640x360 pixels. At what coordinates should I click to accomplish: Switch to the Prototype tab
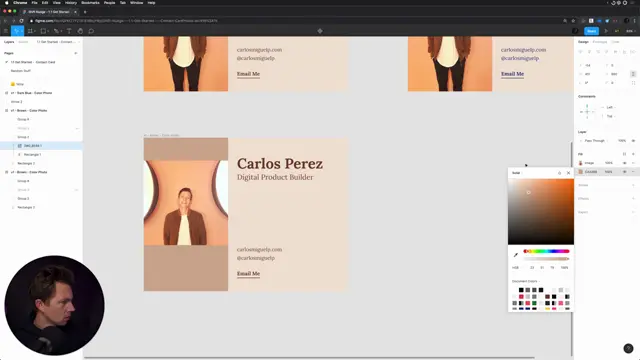(600, 42)
